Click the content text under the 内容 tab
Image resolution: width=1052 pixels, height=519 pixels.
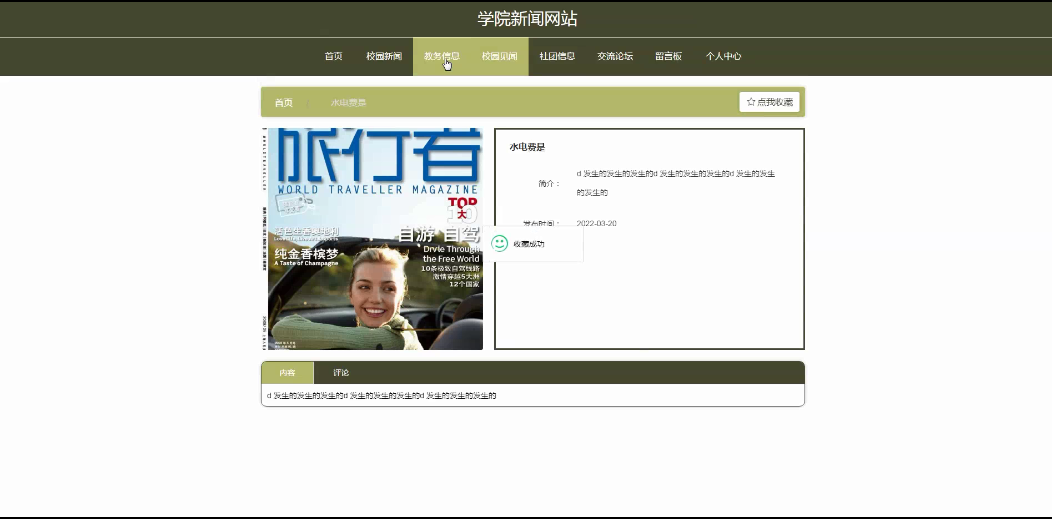tap(381, 396)
